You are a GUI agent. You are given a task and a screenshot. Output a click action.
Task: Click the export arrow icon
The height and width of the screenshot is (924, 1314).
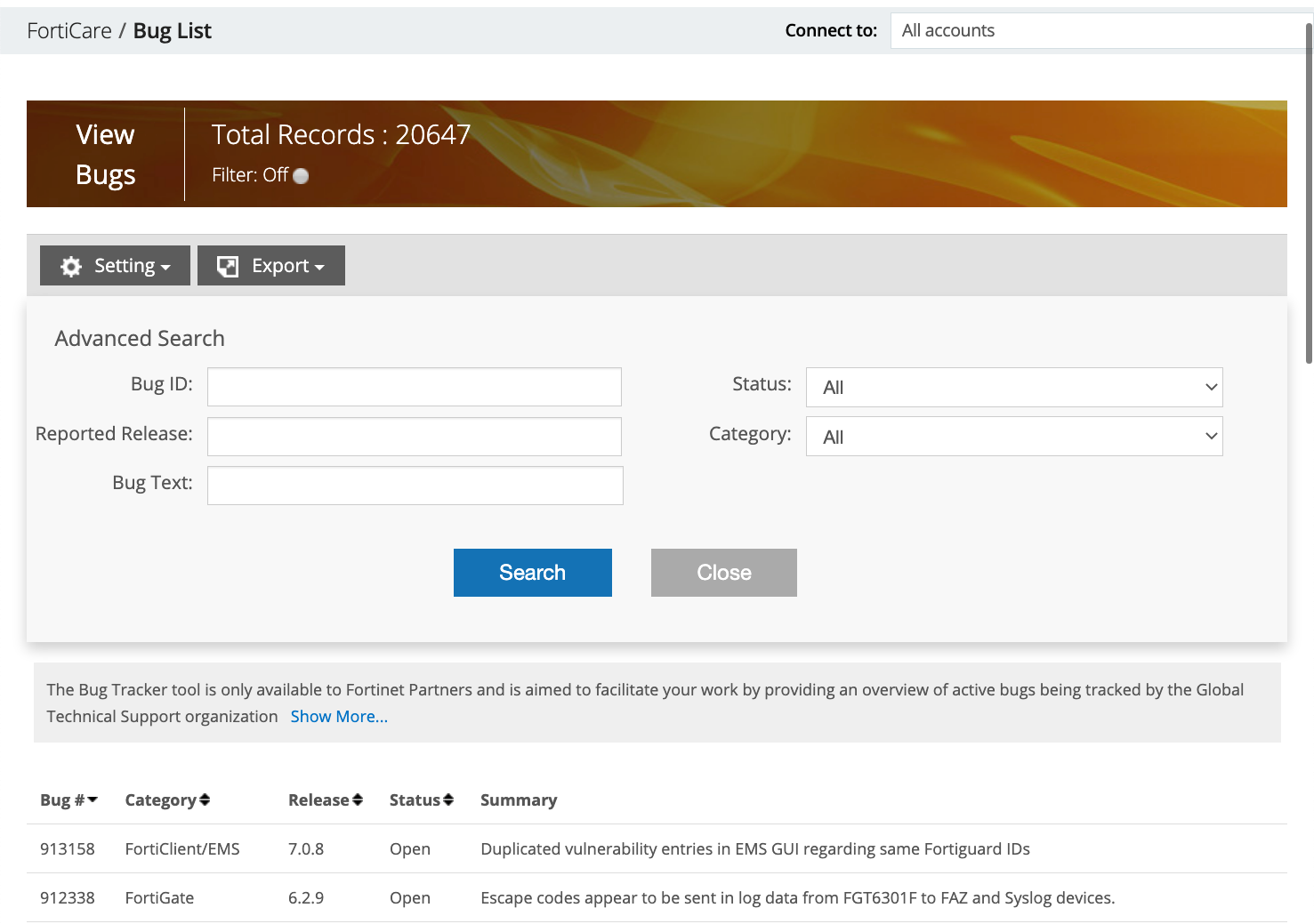[x=228, y=267]
